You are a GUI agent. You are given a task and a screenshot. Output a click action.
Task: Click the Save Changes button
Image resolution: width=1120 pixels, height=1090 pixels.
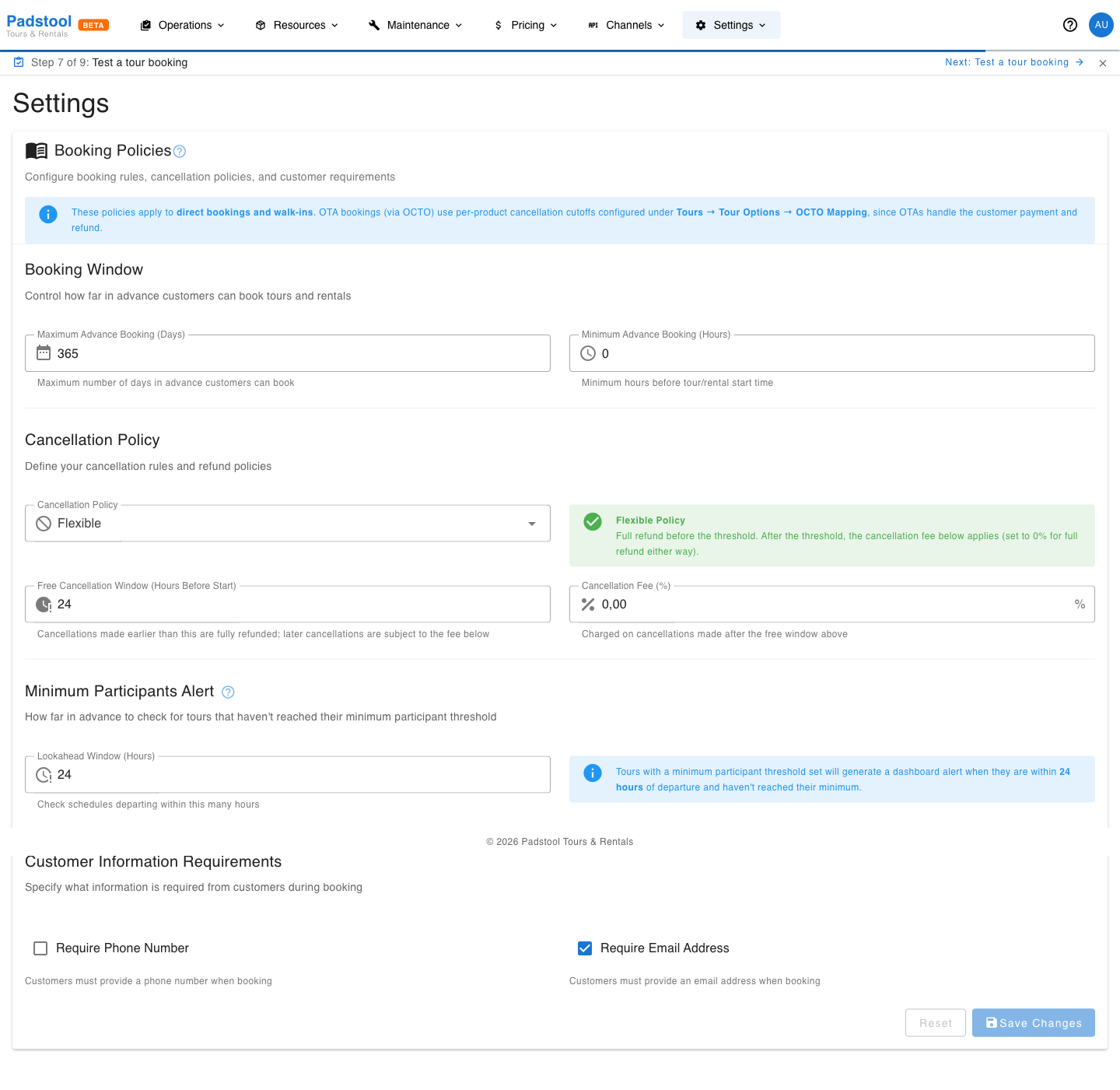click(1034, 1023)
